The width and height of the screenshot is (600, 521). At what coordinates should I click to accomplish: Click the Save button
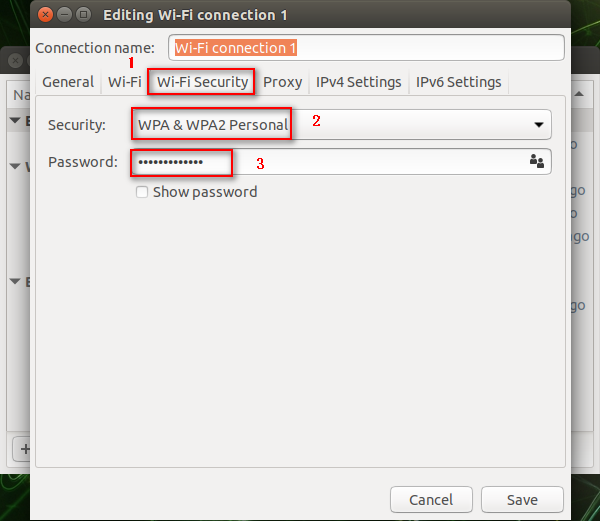point(522,500)
